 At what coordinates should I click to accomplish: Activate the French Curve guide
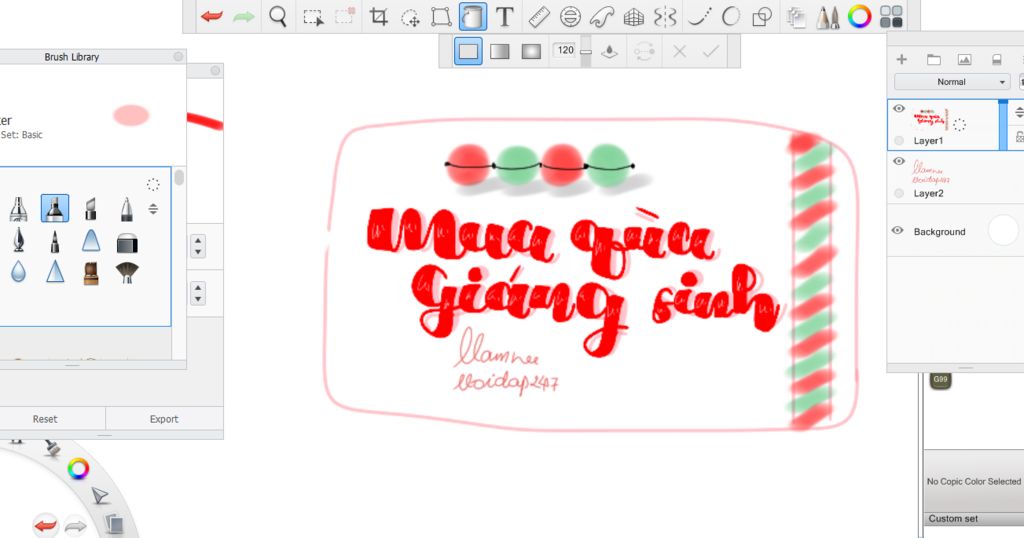(601, 16)
